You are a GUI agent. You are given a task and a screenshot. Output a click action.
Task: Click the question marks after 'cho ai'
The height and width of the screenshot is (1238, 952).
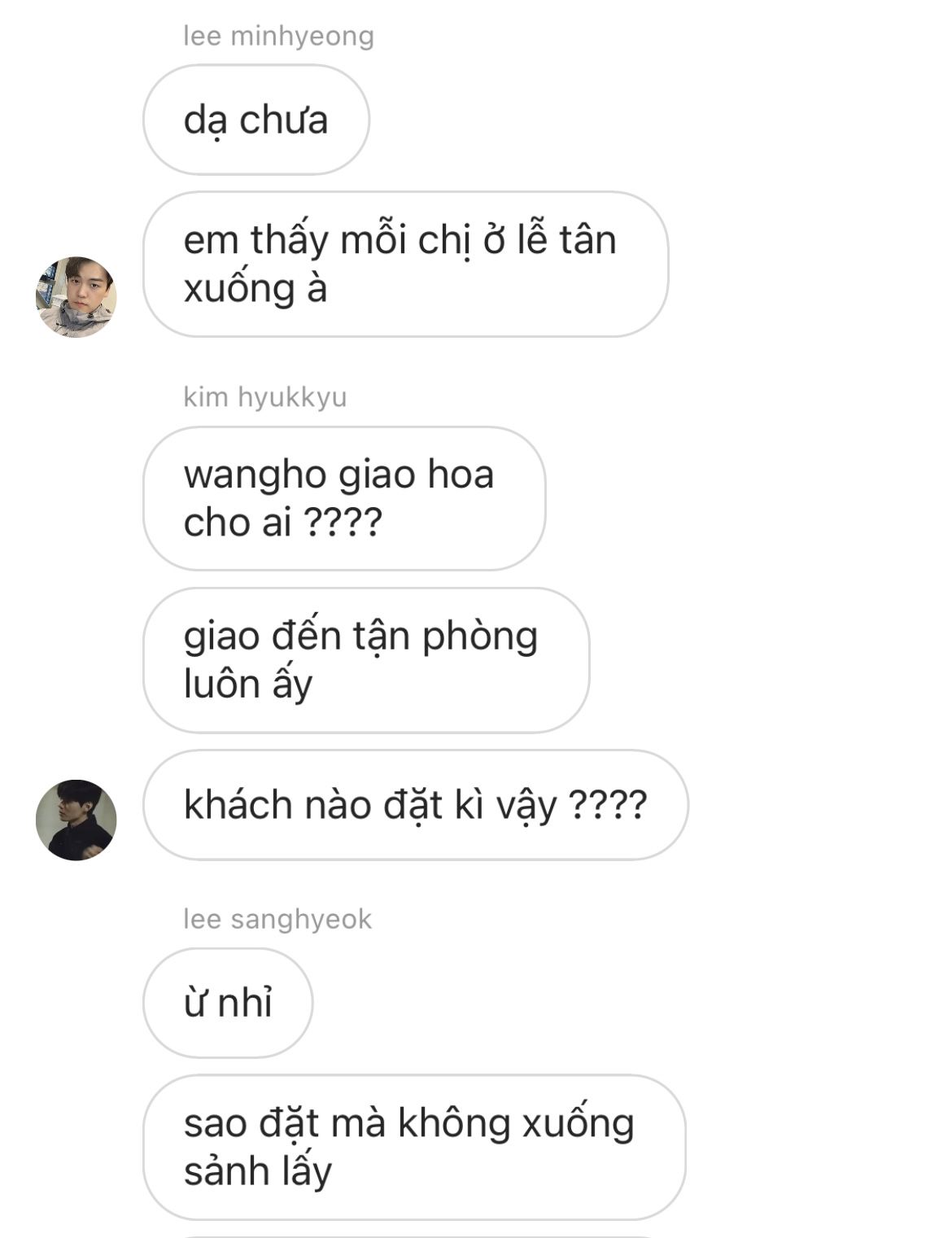coord(343,523)
